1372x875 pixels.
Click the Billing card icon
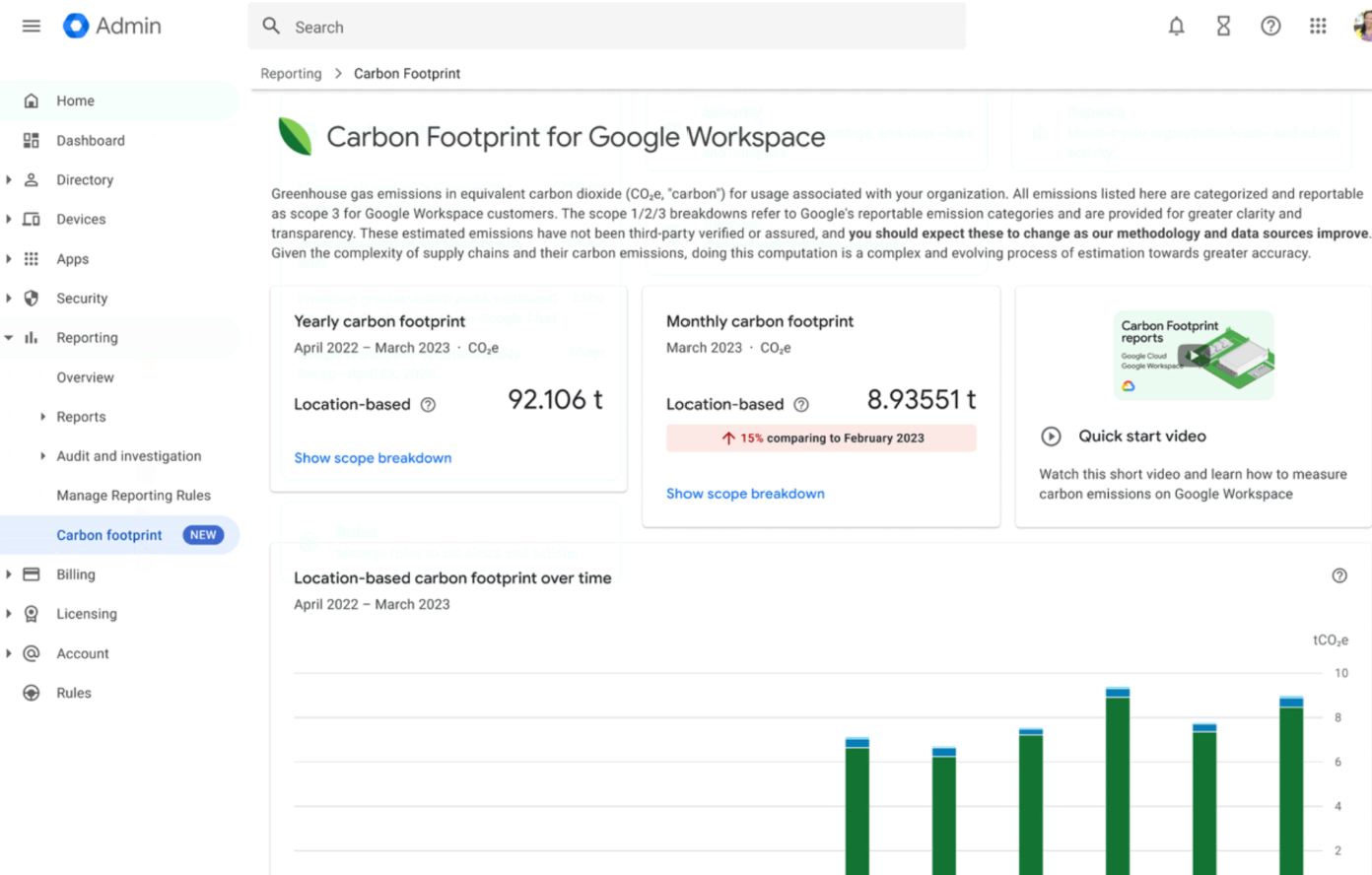click(32, 573)
